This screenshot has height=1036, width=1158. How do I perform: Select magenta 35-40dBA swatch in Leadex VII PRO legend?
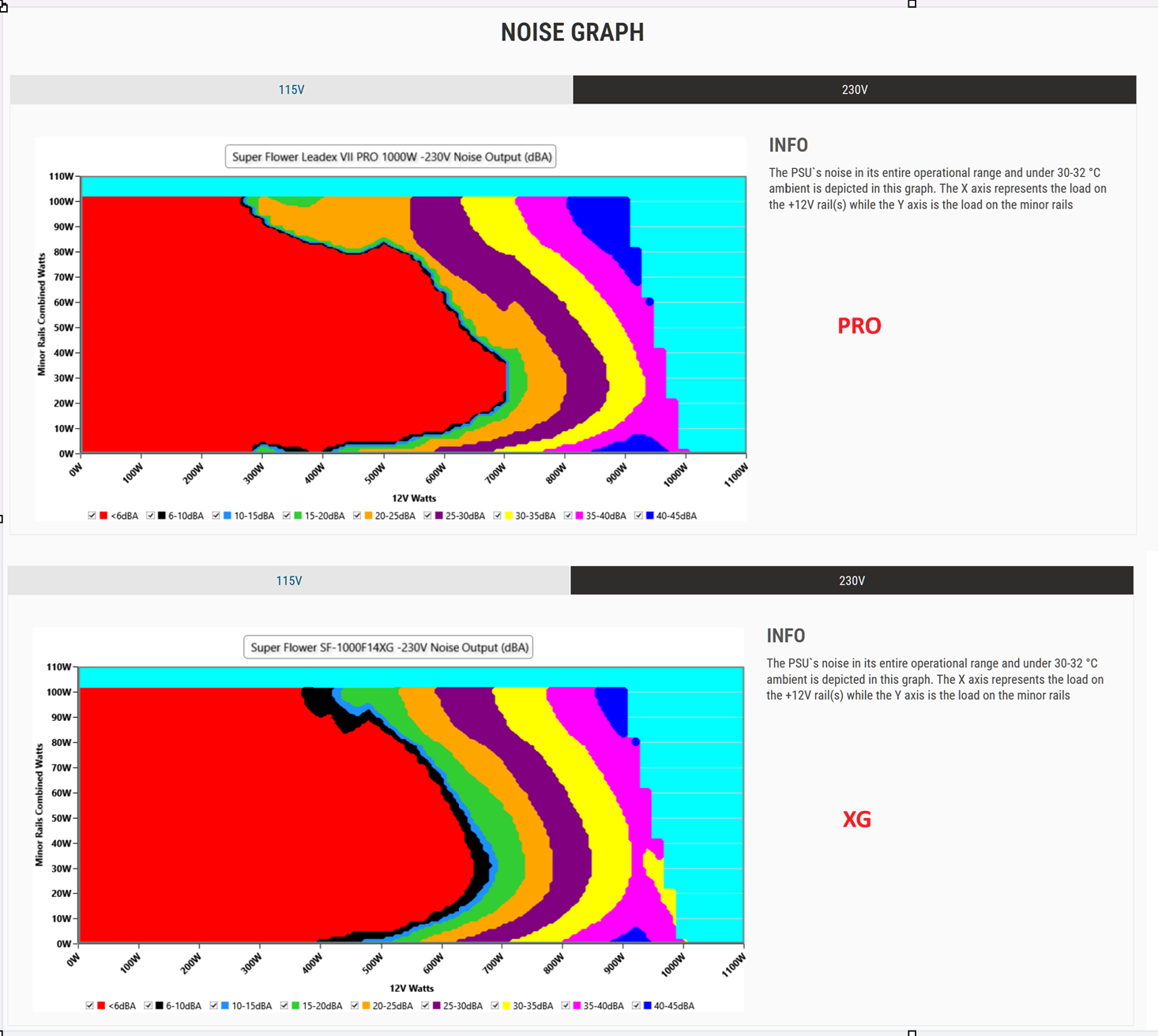(x=579, y=516)
